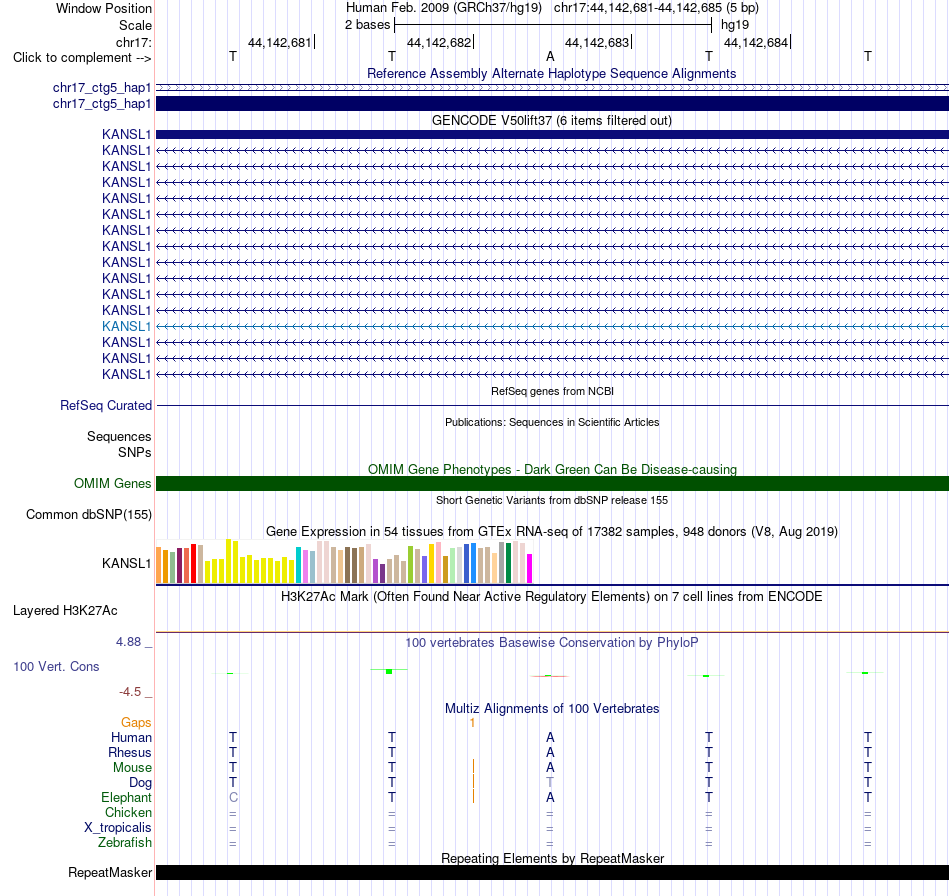The image size is (950, 896).
Task: Click the 'Window Position' label
Action: (104, 8)
